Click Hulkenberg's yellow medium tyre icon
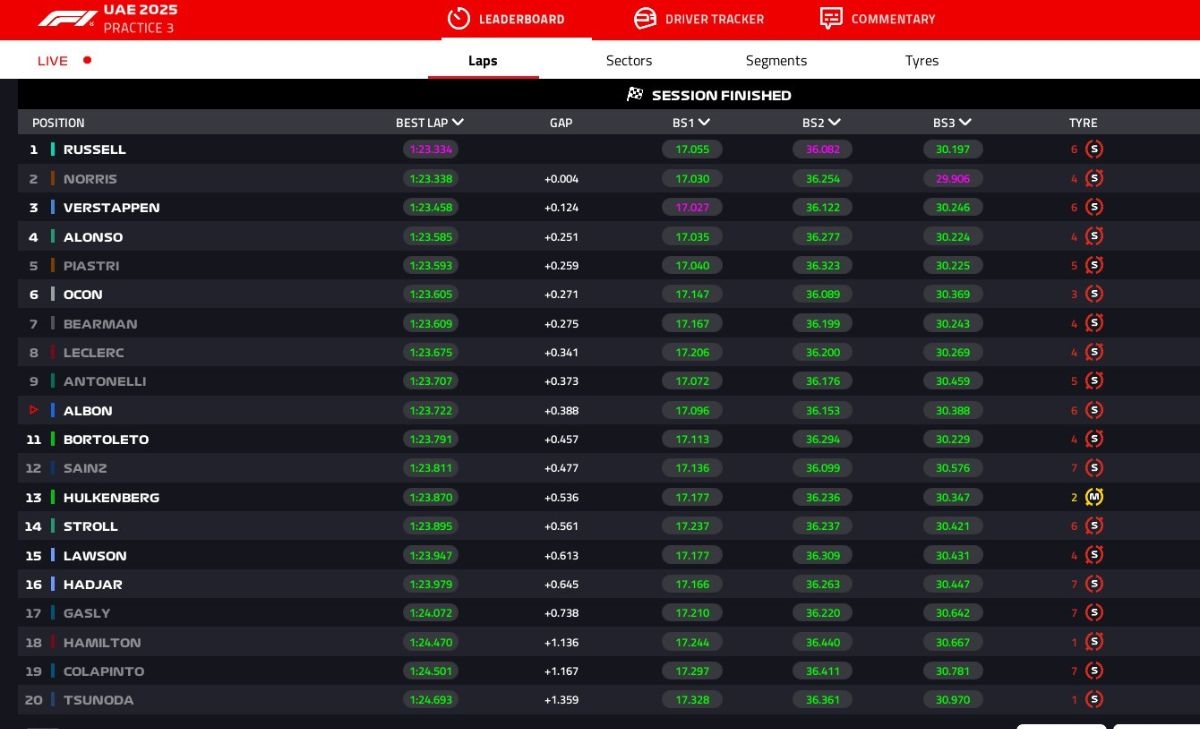1200x729 pixels. [1094, 497]
